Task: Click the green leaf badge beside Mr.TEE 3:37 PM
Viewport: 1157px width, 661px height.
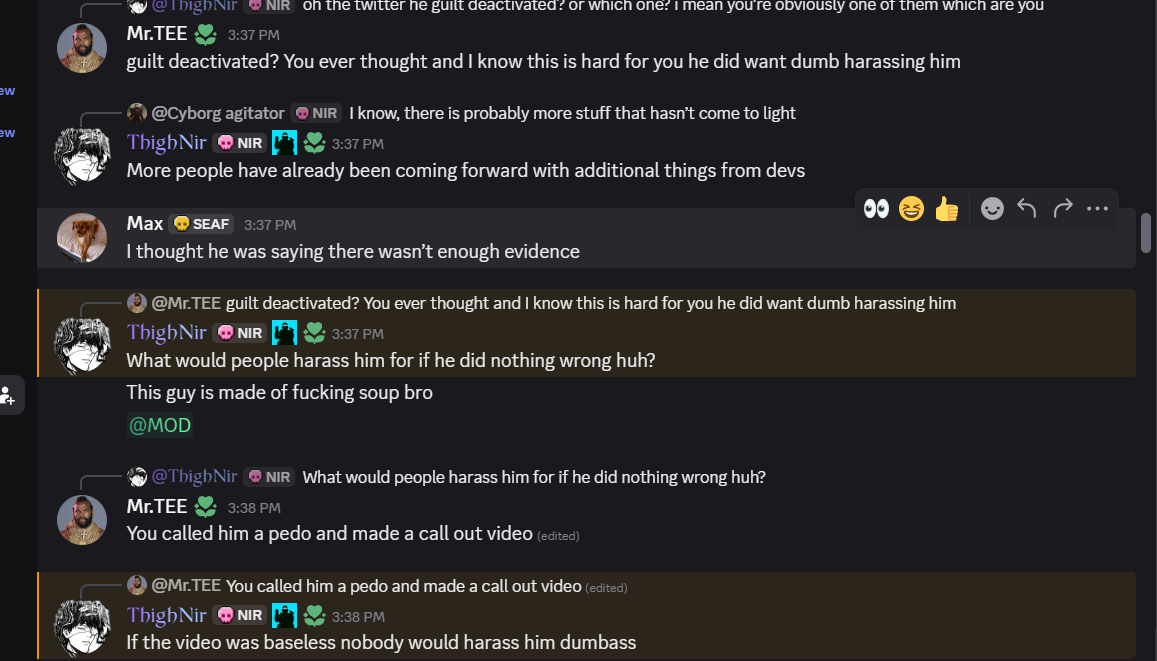Action: point(205,35)
